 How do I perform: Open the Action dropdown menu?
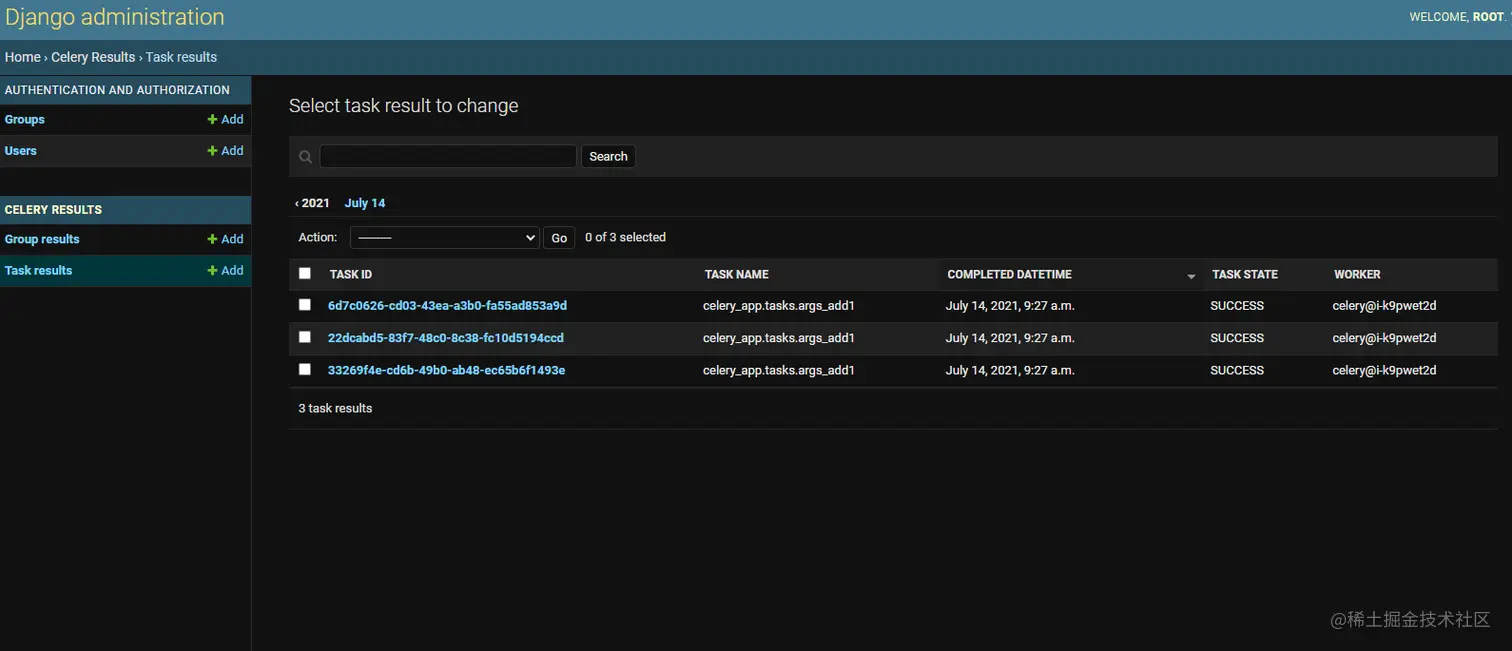click(445, 237)
